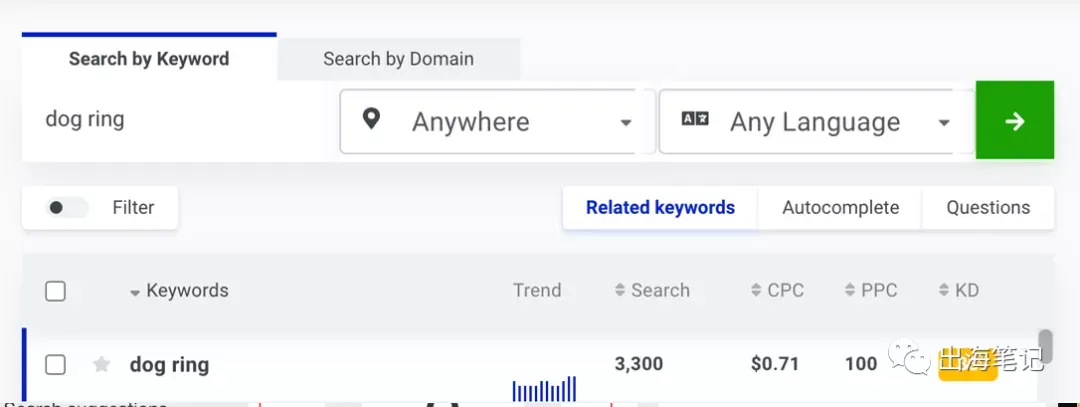
Task: Click the green arrow search button
Action: pos(1015,120)
